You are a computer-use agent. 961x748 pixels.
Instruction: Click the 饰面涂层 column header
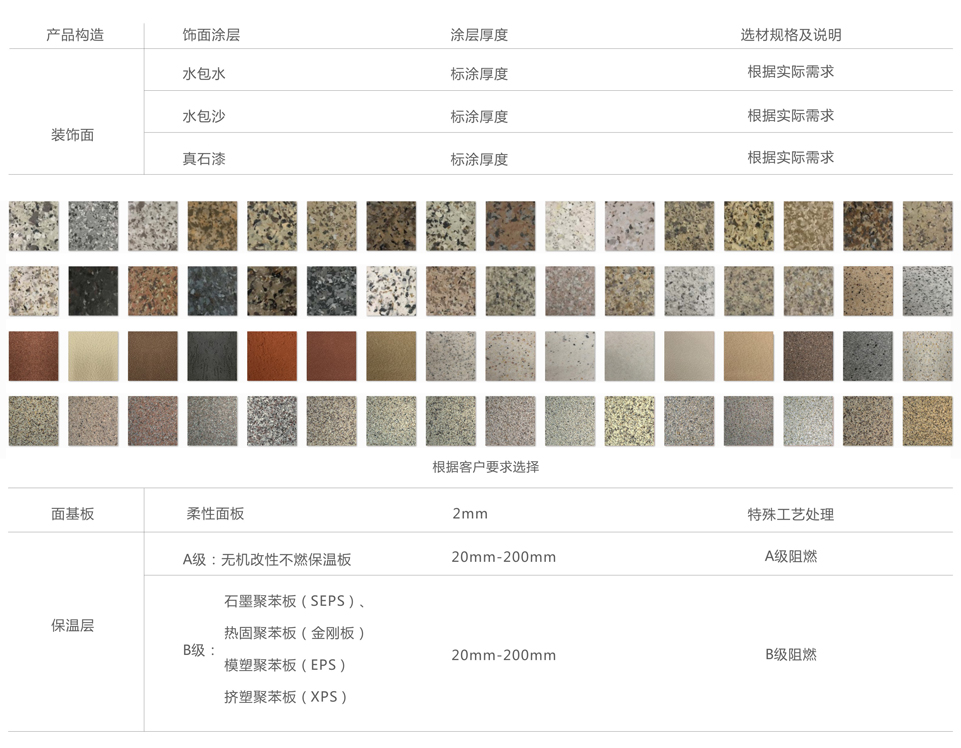[211, 35]
